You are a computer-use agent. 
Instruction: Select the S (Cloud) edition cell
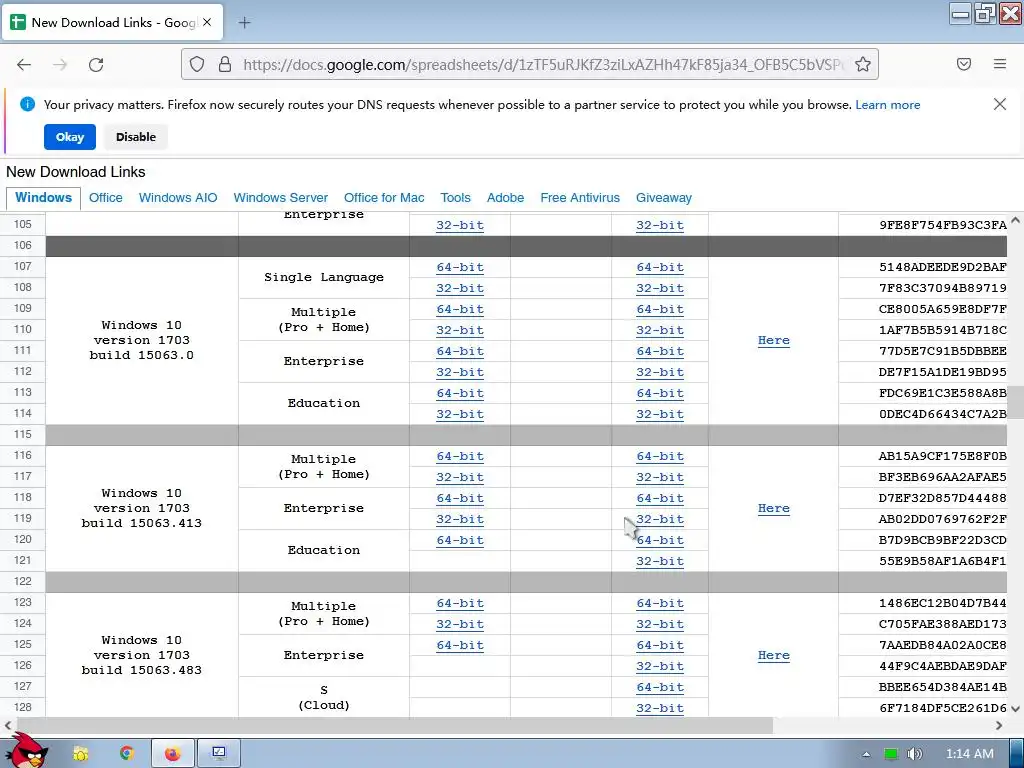click(324, 697)
